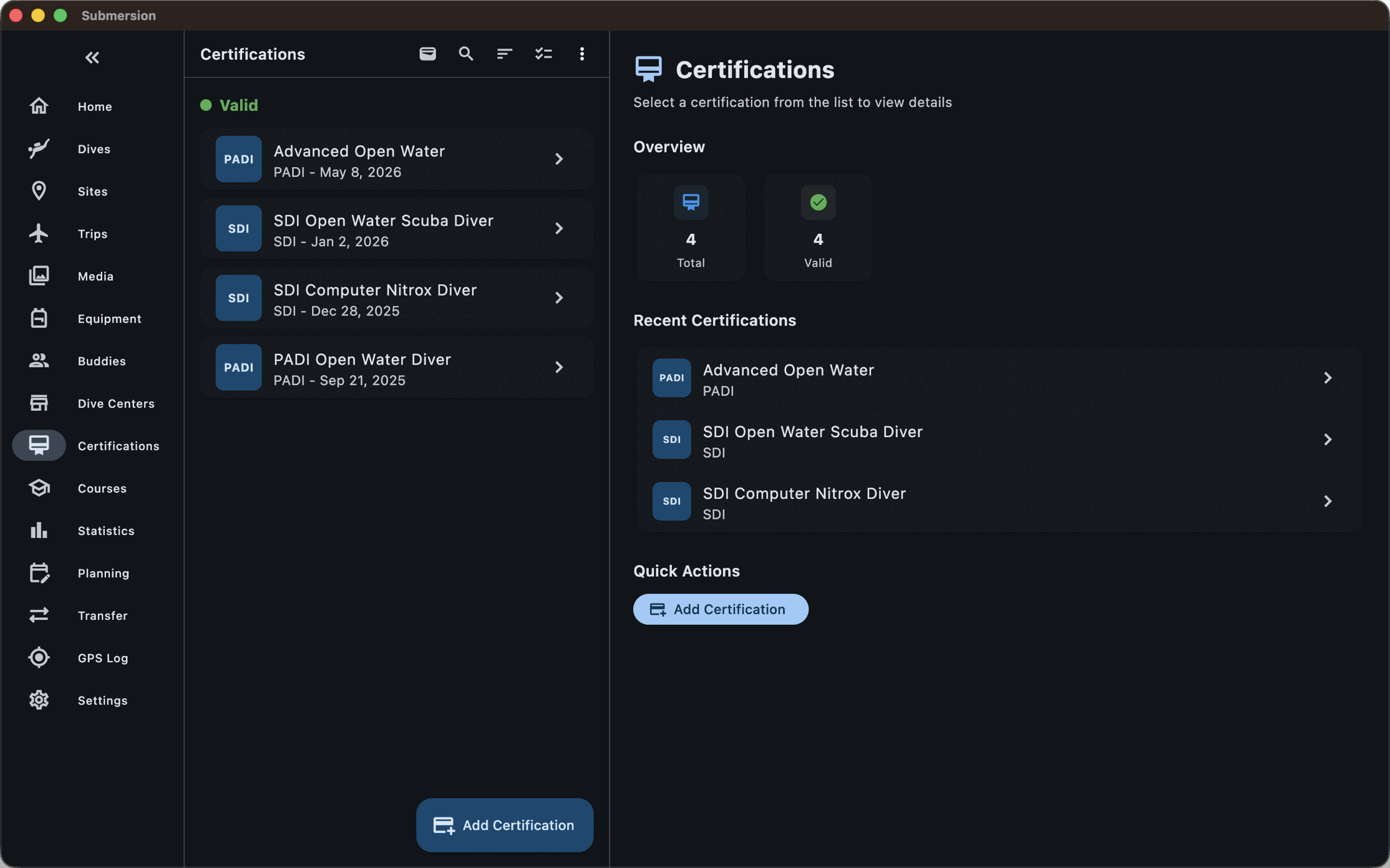
Task: Click the Total certifications overview card
Action: point(691,228)
